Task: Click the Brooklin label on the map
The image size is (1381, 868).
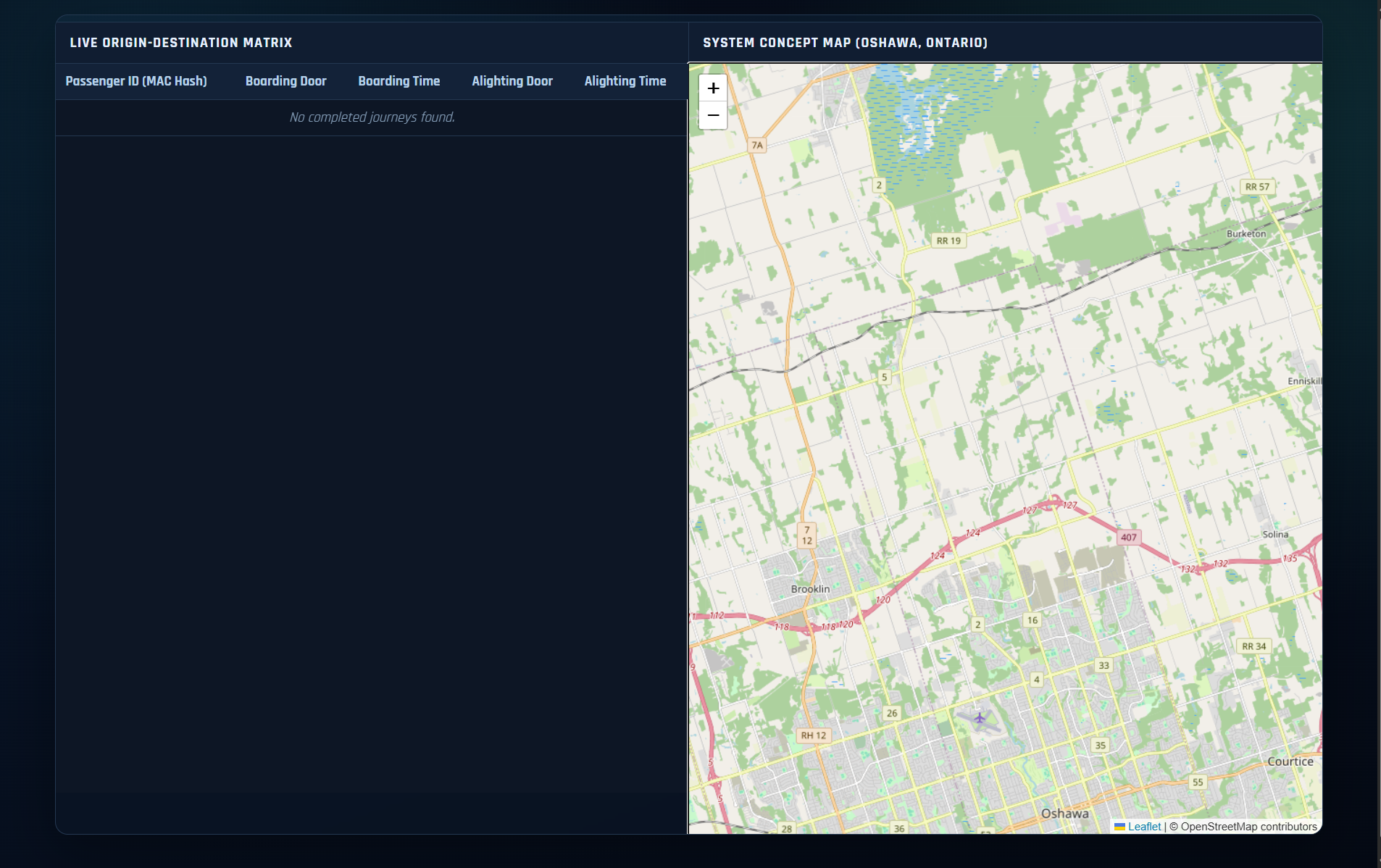Action: tap(810, 589)
